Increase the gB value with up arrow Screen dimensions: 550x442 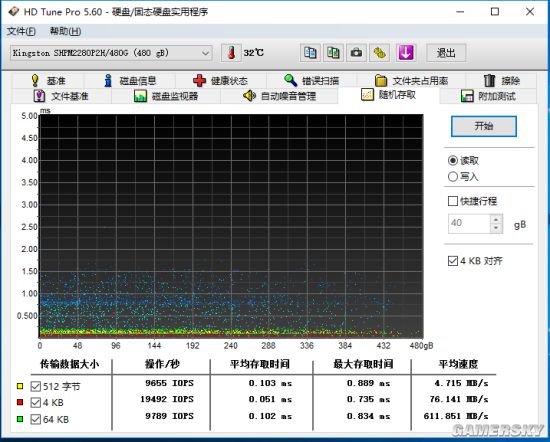(x=496, y=219)
